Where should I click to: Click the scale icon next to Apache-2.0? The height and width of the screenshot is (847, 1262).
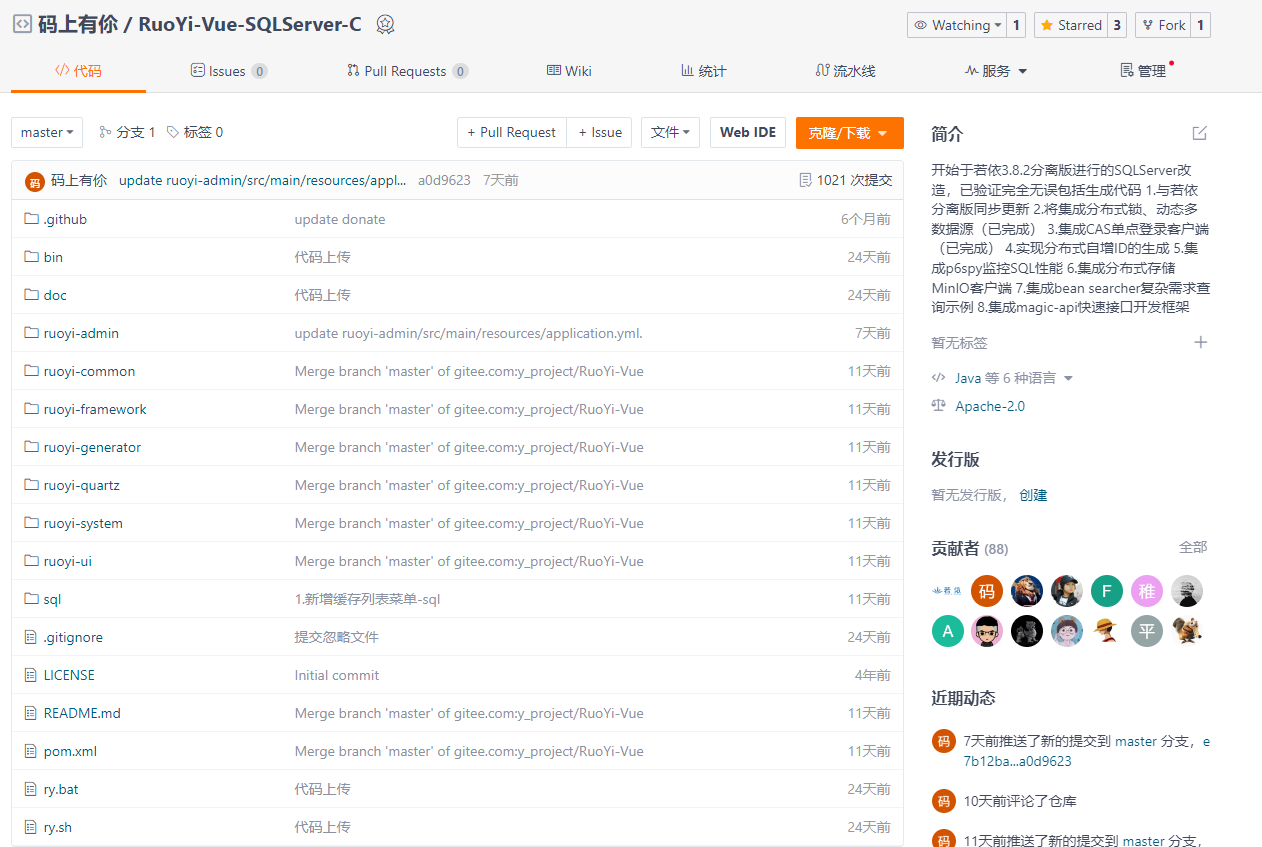938,405
